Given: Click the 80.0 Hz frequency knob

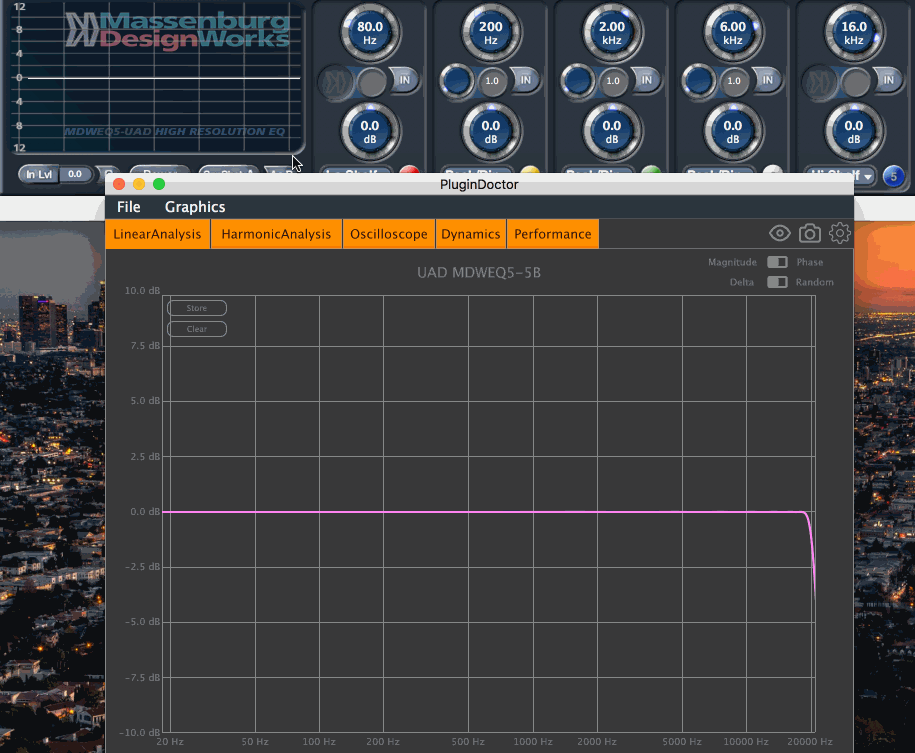Looking at the screenshot, I should click(x=370, y=33).
